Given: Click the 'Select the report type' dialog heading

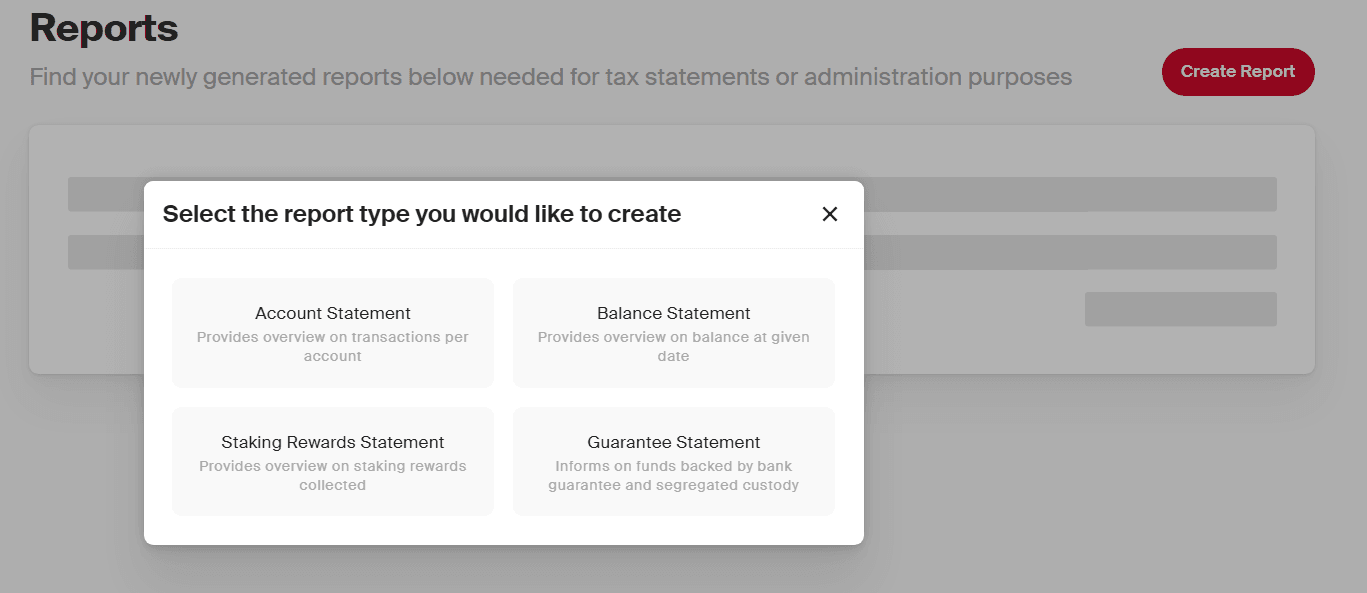Looking at the screenshot, I should point(421,214).
